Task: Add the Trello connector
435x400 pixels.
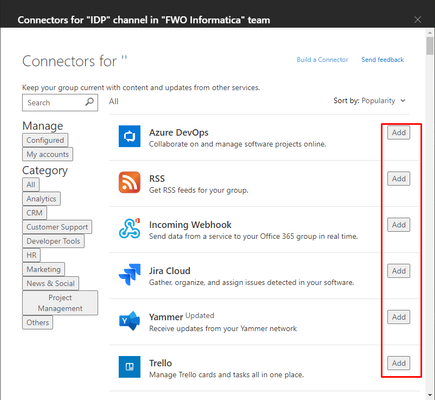Action: (399, 363)
